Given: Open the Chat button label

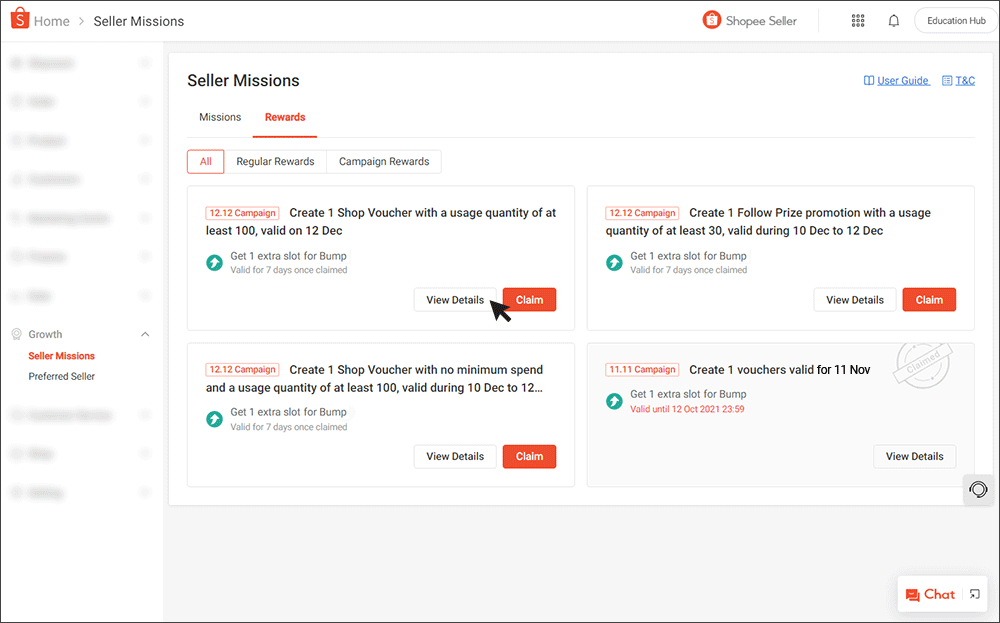Looking at the screenshot, I should pos(939,594).
